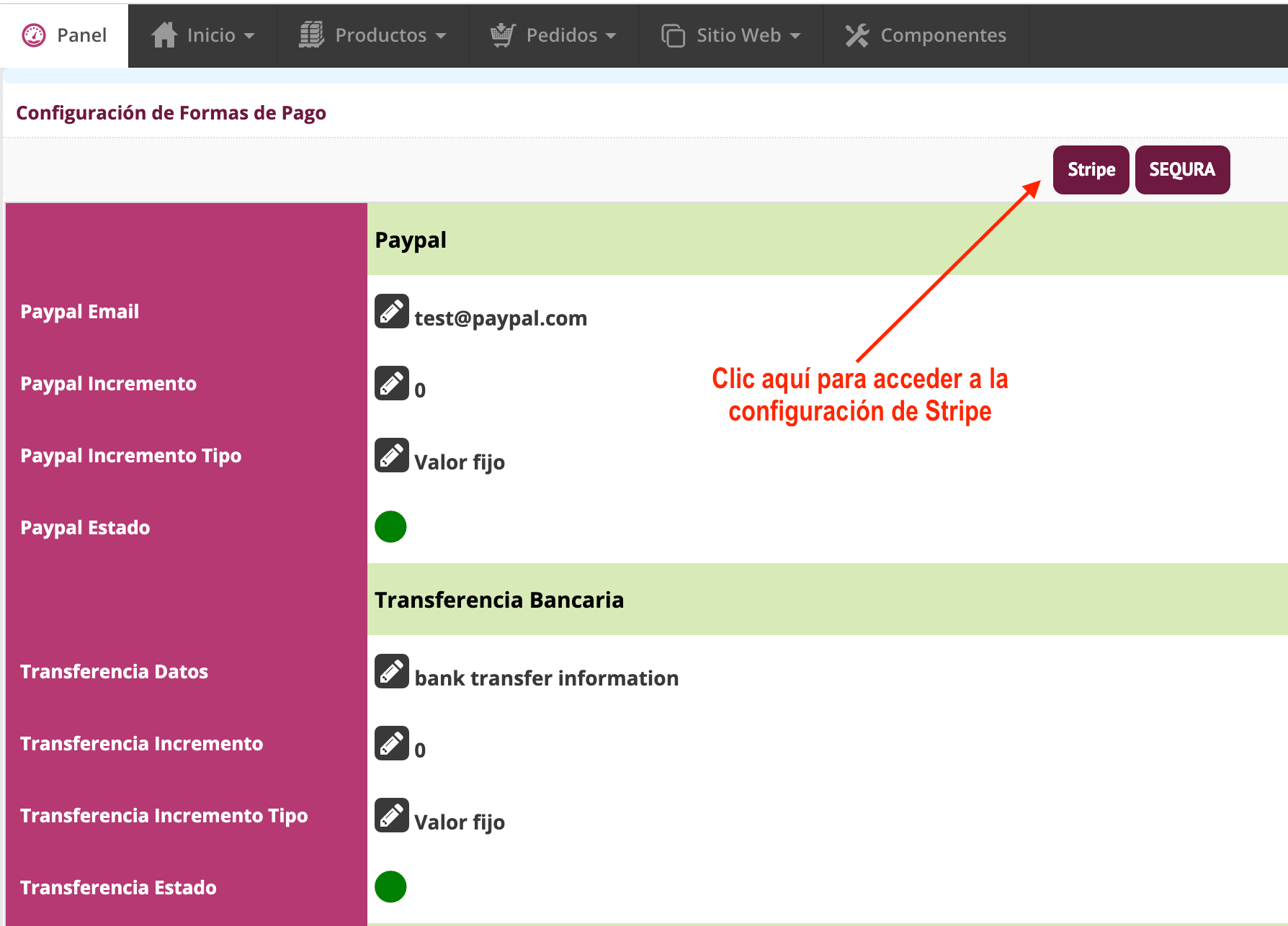
Task: Click the Paypal Email row label
Action: pos(80,312)
